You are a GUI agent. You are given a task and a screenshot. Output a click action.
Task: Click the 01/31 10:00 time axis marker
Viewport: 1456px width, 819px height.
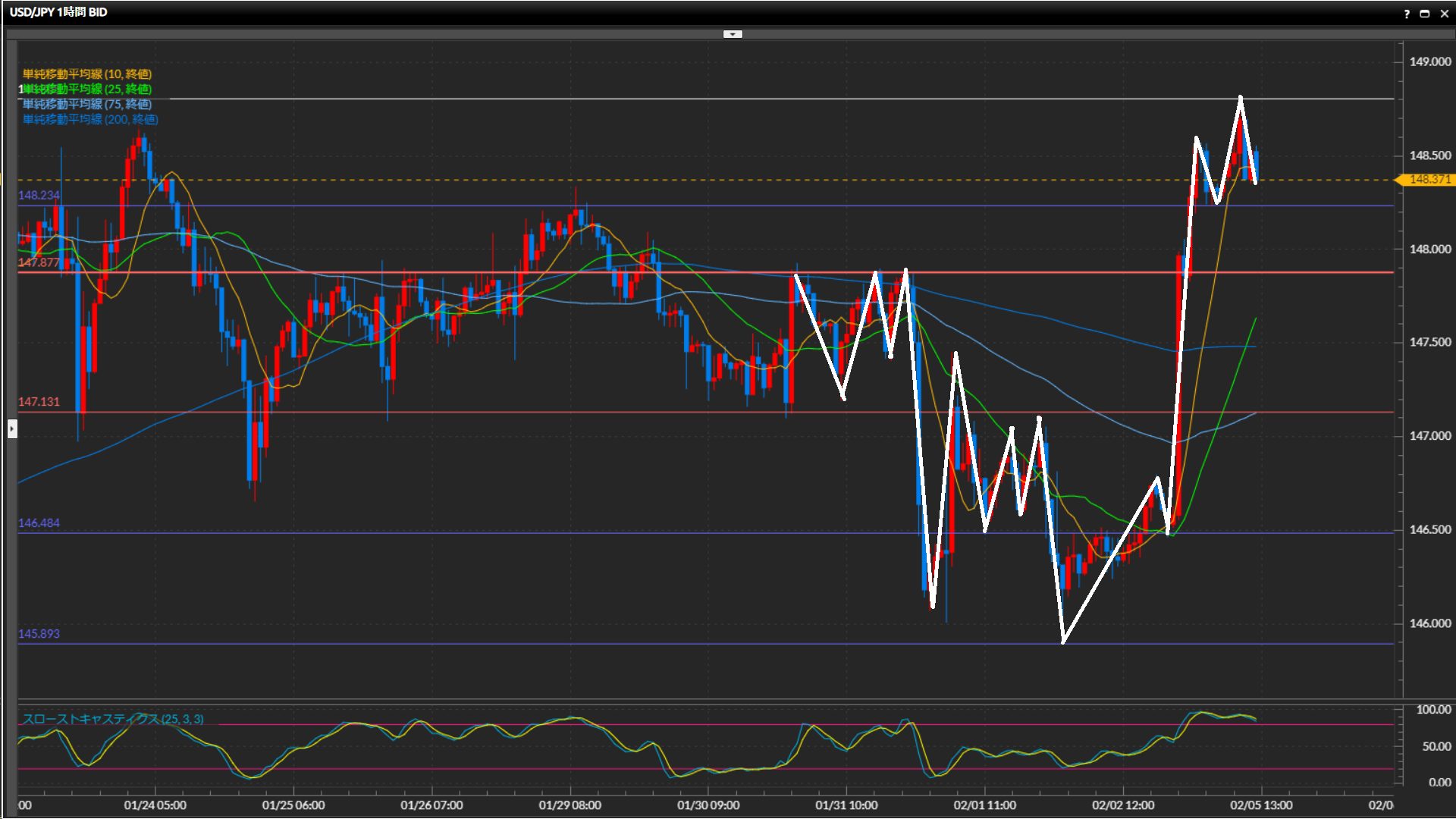[846, 805]
